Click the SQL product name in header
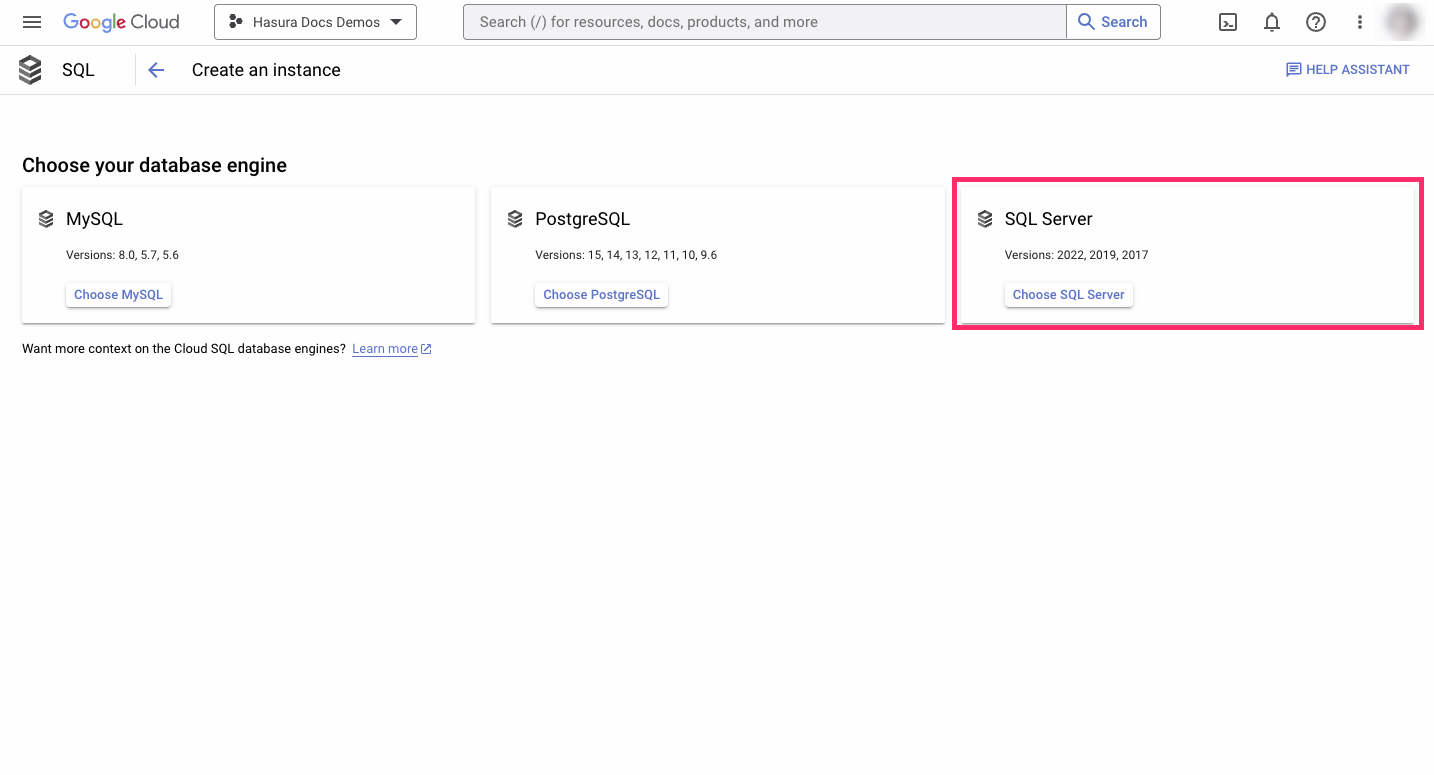The width and height of the screenshot is (1434, 775). (78, 70)
